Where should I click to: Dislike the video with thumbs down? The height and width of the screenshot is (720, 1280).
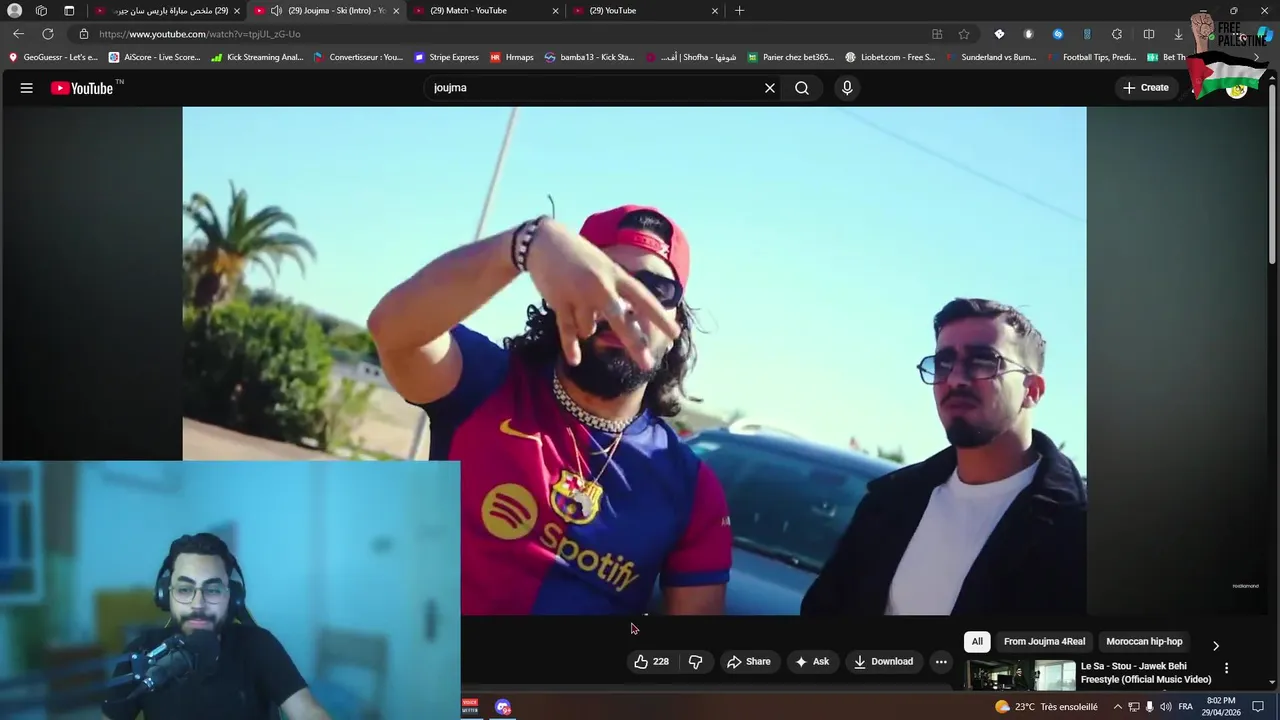click(x=696, y=661)
